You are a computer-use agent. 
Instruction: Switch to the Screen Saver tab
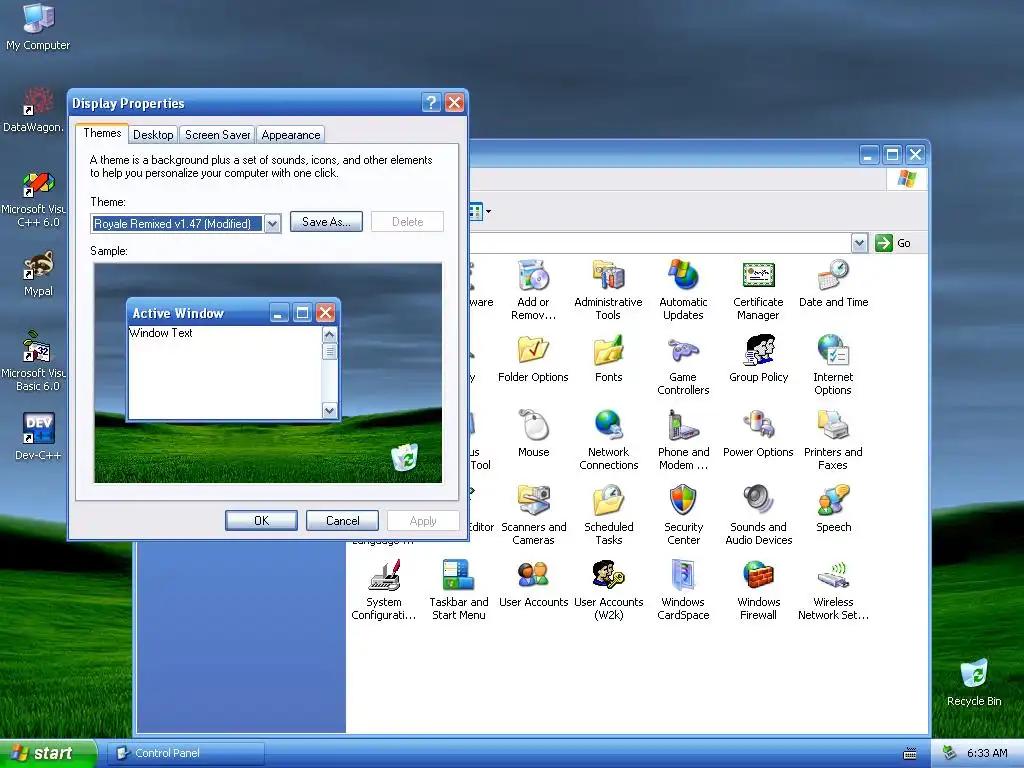tap(217, 135)
